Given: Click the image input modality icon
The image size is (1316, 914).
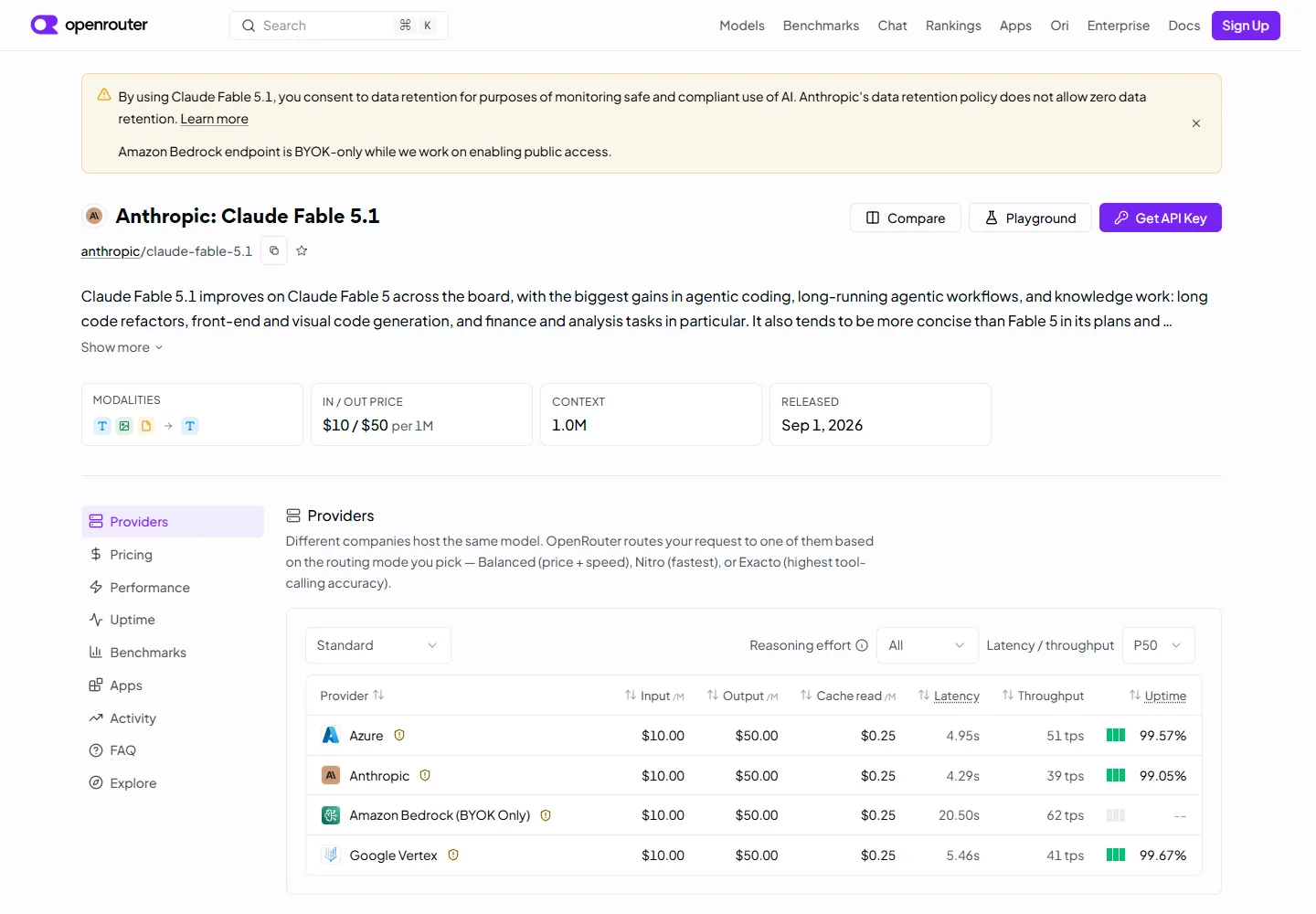Looking at the screenshot, I should [124, 426].
